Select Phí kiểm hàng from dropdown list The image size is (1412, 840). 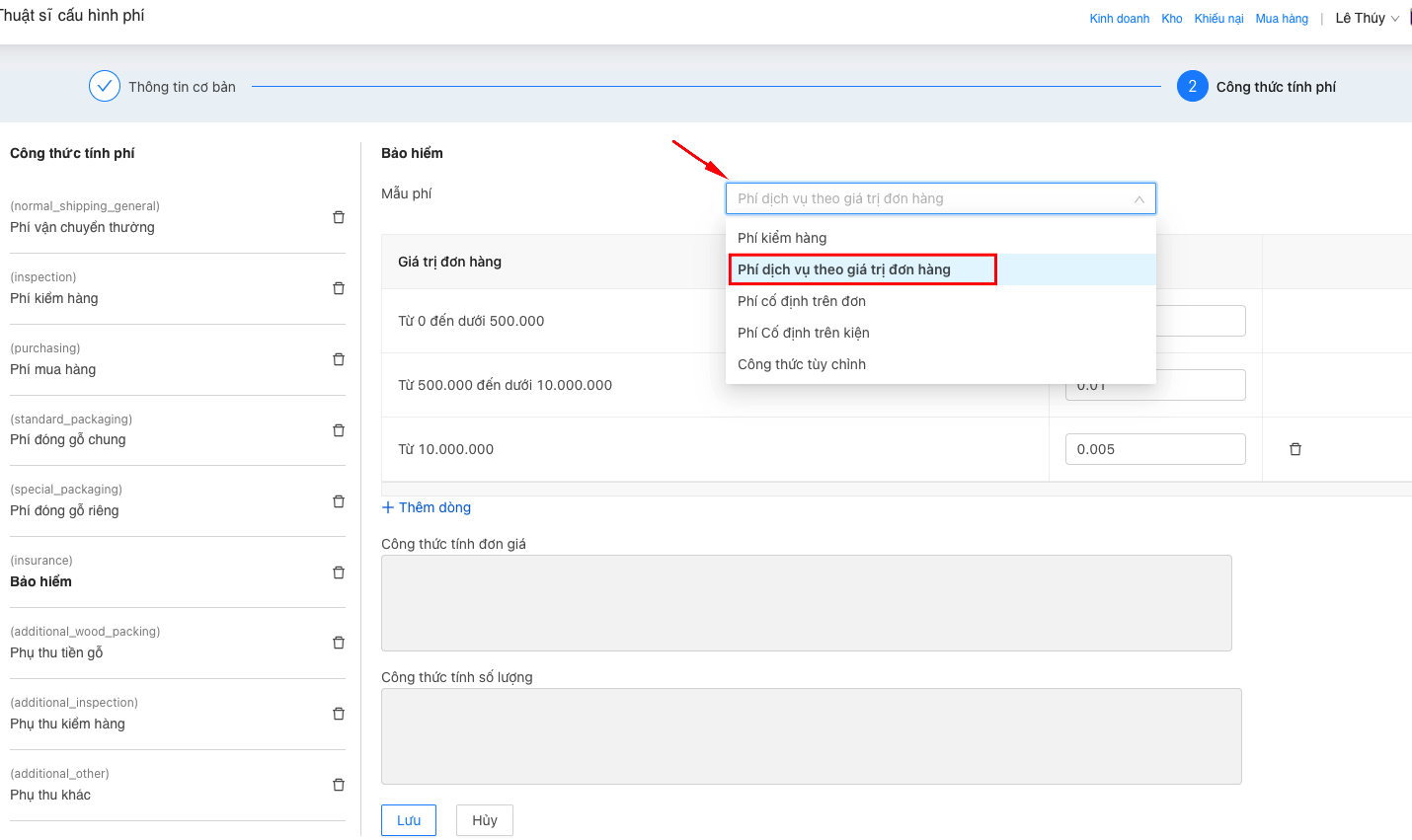pos(782,238)
